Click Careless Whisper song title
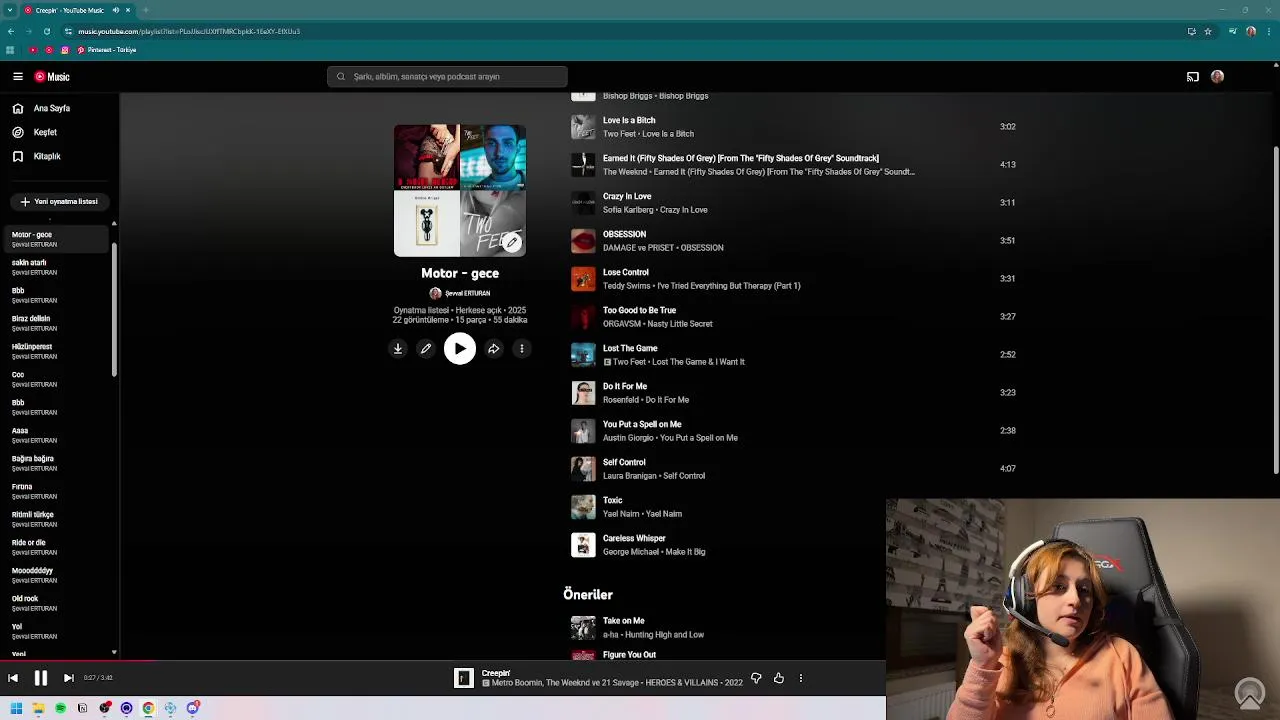The height and width of the screenshot is (720, 1280). 634,538
